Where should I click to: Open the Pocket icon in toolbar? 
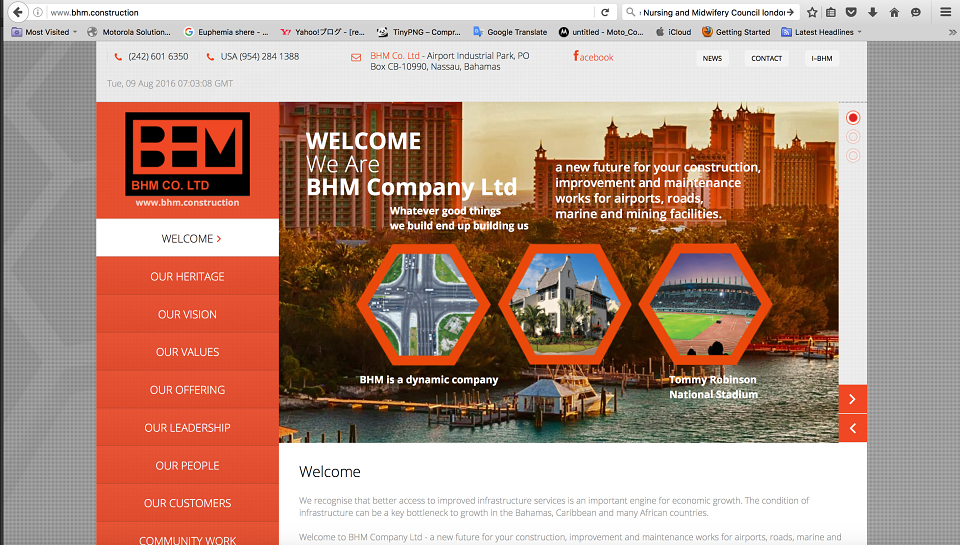[x=851, y=12]
